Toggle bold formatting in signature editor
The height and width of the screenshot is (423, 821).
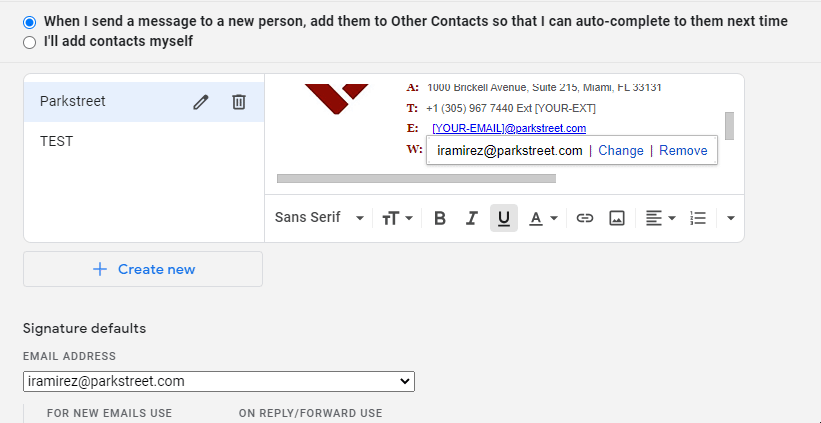pos(440,218)
